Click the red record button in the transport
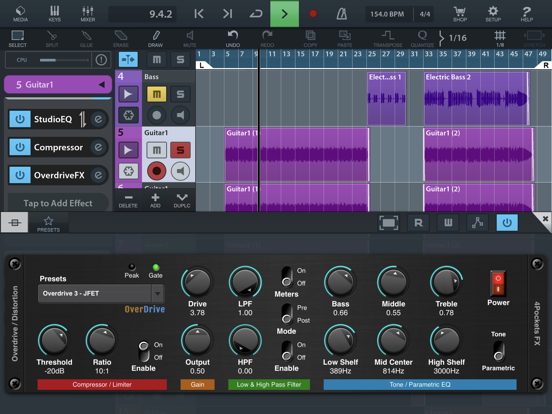The width and height of the screenshot is (552, 414). [x=313, y=14]
